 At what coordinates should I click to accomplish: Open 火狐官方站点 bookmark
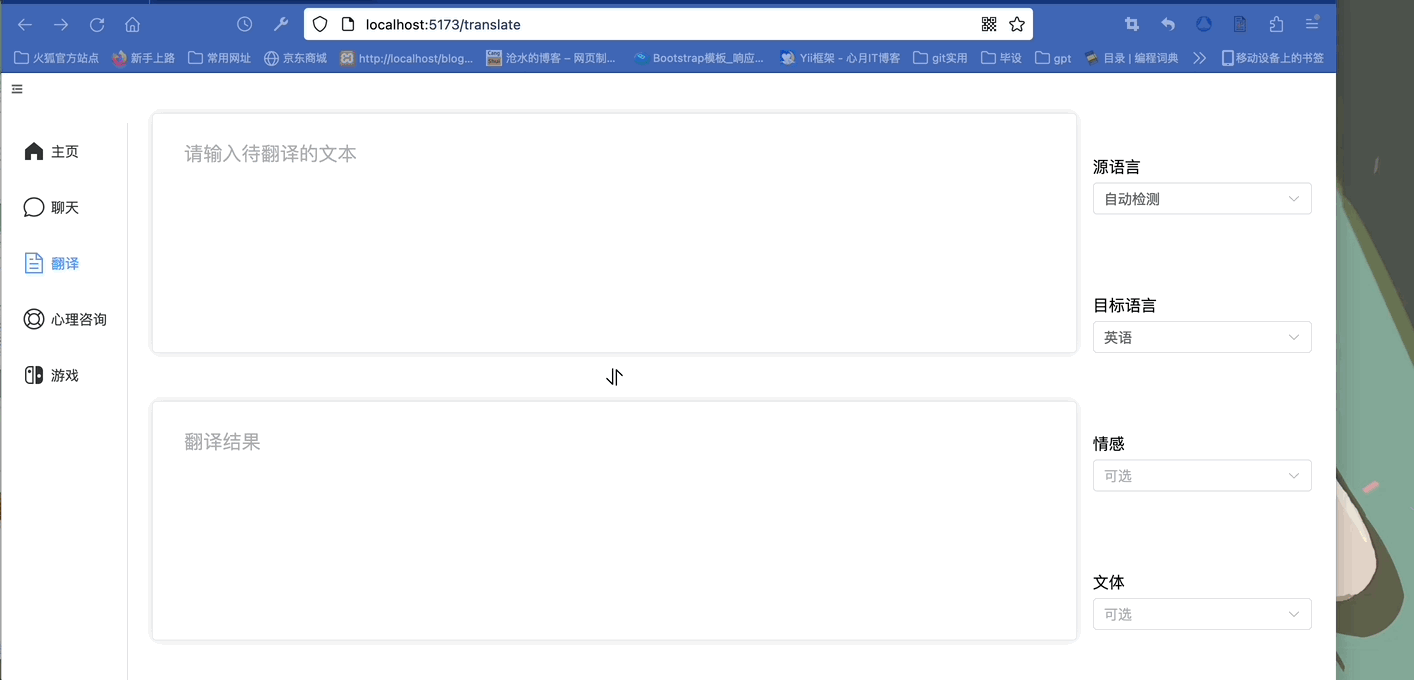(x=57, y=58)
